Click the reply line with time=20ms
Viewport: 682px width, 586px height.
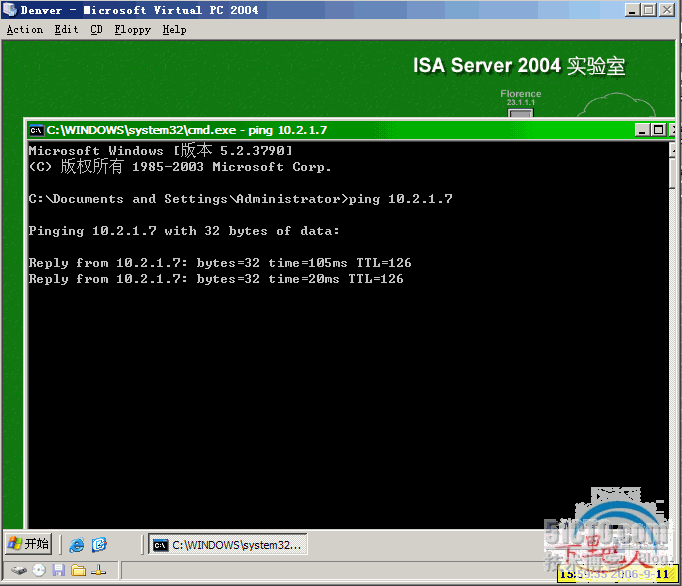216,279
